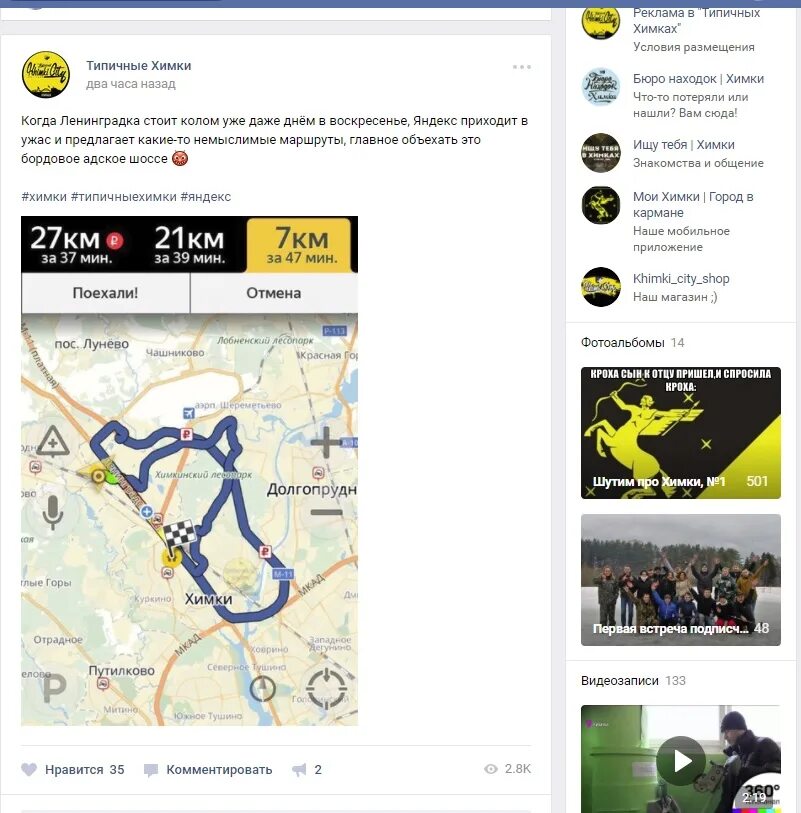Open the Видеозаписи section header
Image resolution: width=801 pixels, height=813 pixels.
tap(620, 681)
